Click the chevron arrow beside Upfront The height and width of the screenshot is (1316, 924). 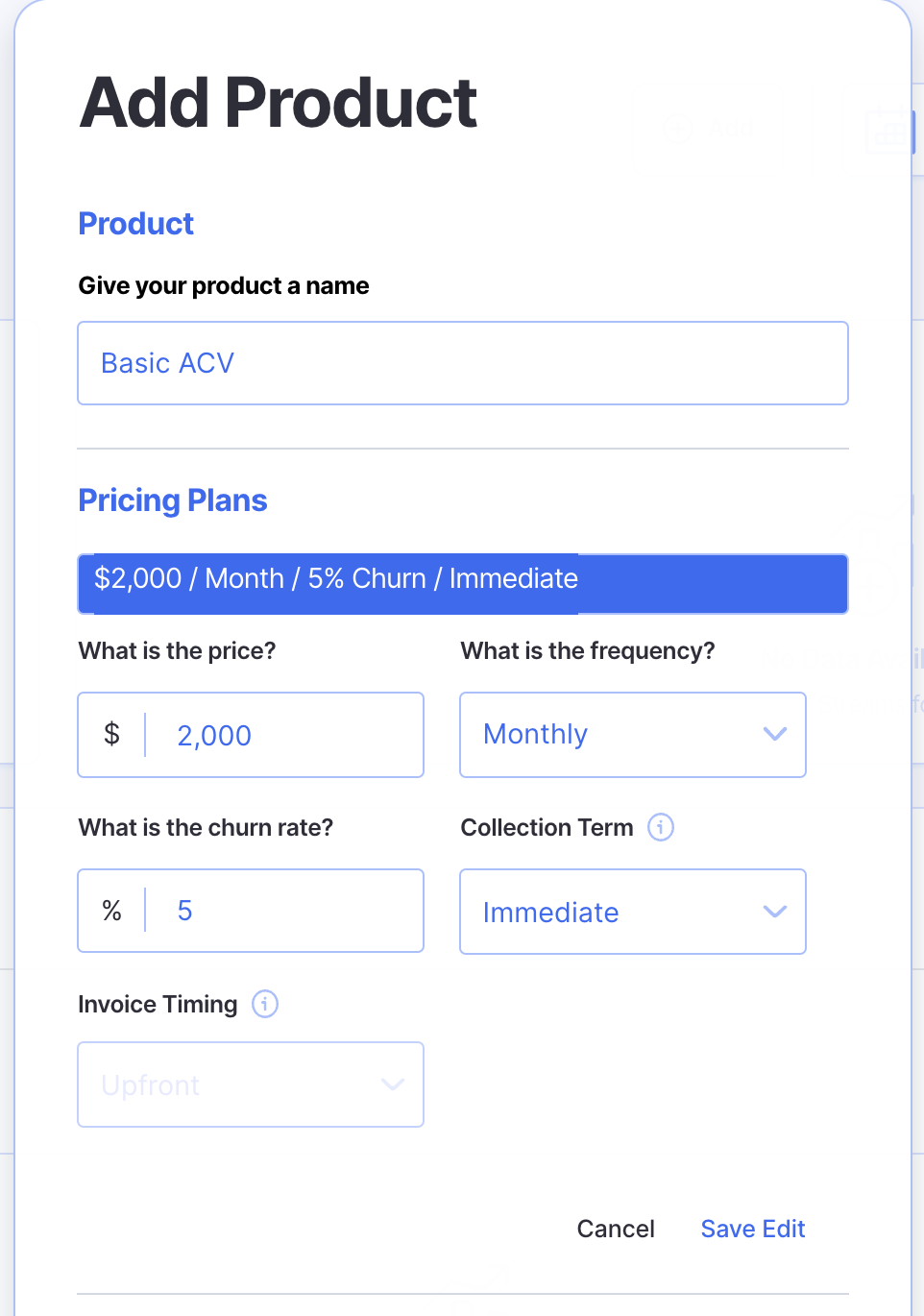click(393, 1084)
